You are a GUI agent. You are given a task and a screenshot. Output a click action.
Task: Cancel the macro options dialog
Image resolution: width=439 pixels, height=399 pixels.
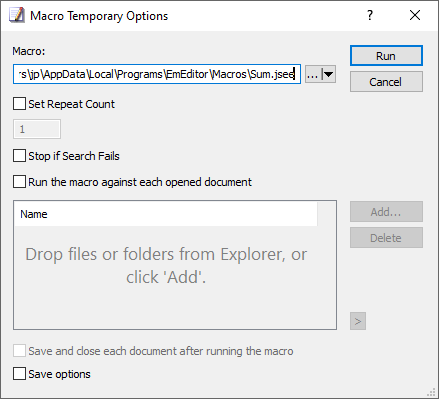[386, 82]
